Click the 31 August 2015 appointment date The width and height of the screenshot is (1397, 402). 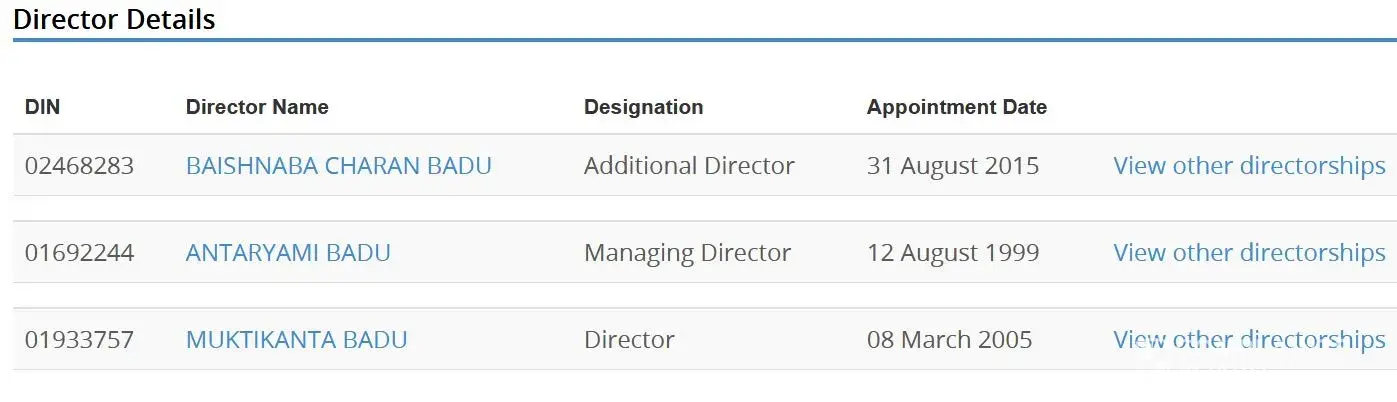[x=952, y=166]
